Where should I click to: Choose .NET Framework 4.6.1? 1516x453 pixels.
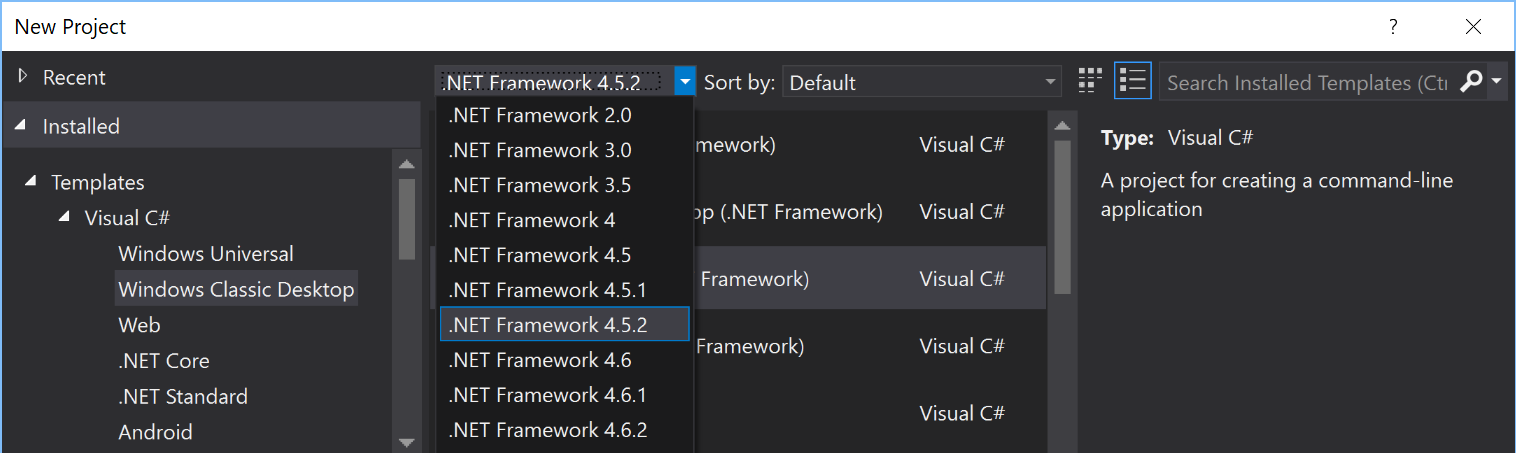click(565, 395)
